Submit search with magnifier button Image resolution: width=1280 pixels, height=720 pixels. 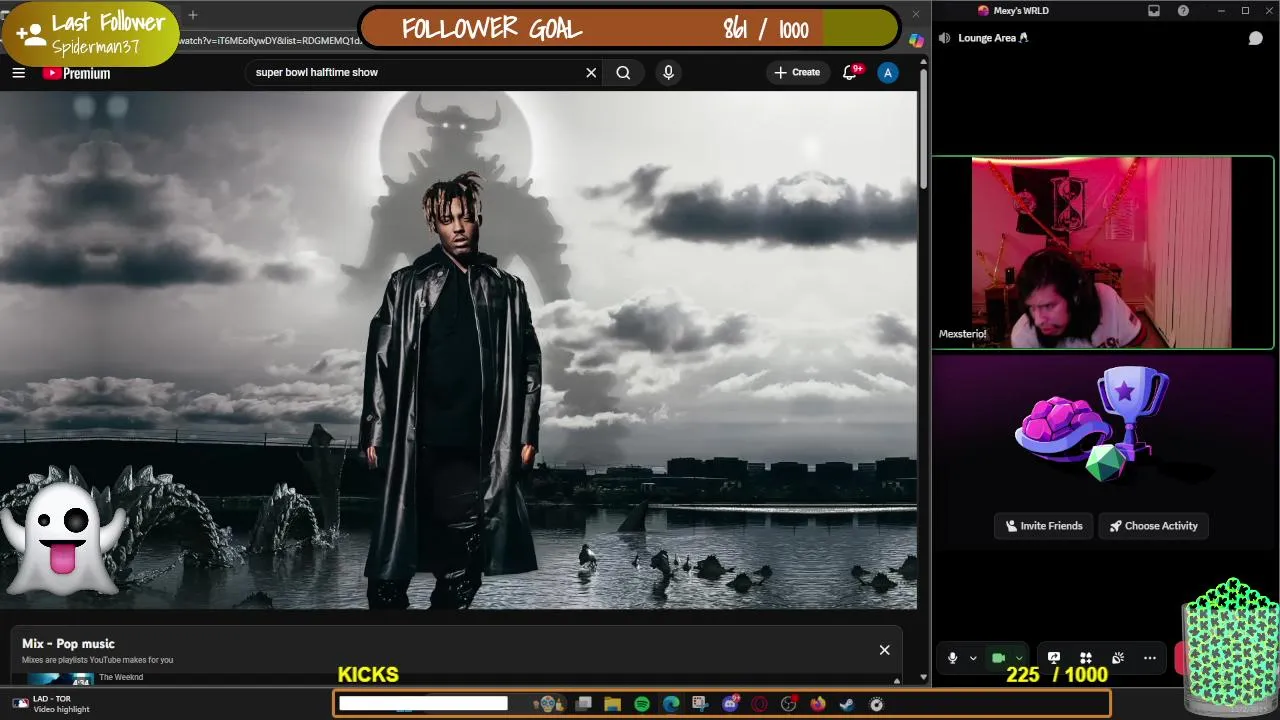[623, 72]
